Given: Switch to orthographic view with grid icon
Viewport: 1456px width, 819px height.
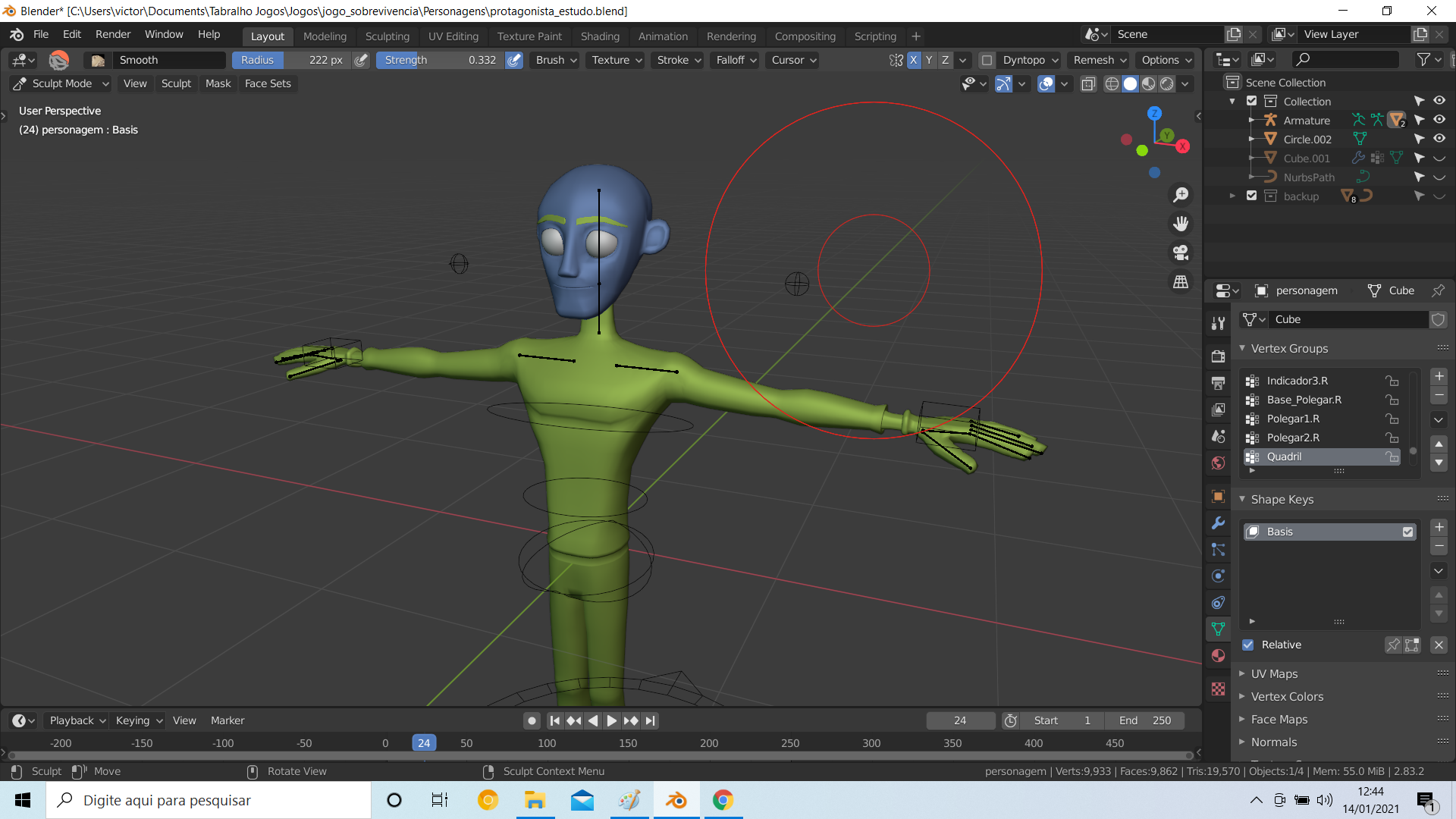Looking at the screenshot, I should click(1181, 281).
